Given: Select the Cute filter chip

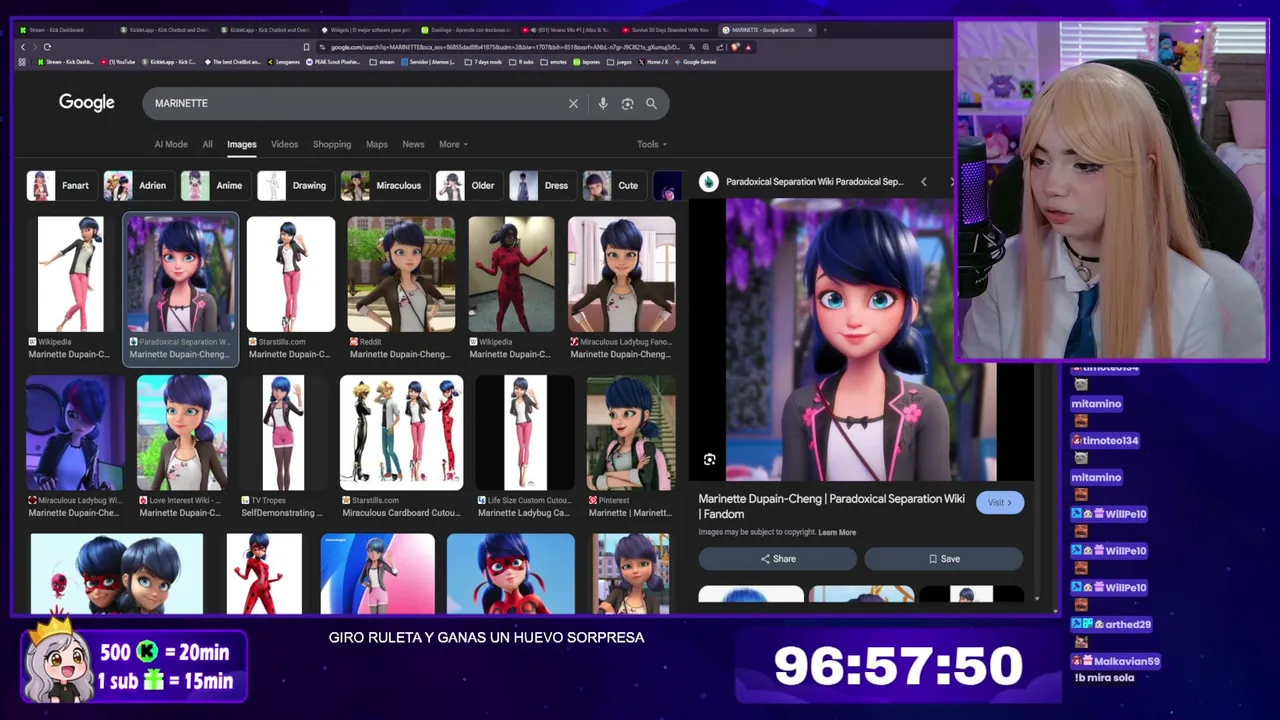Looking at the screenshot, I should pos(613,185).
